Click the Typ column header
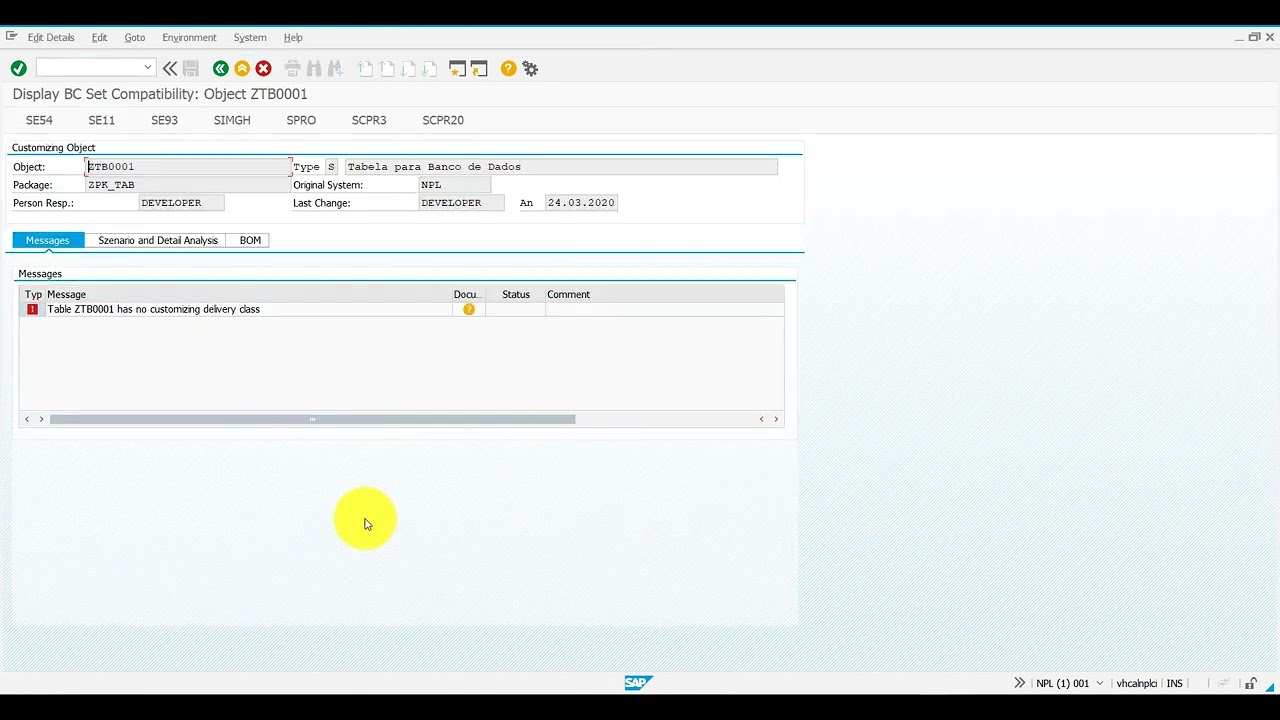 [x=33, y=294]
